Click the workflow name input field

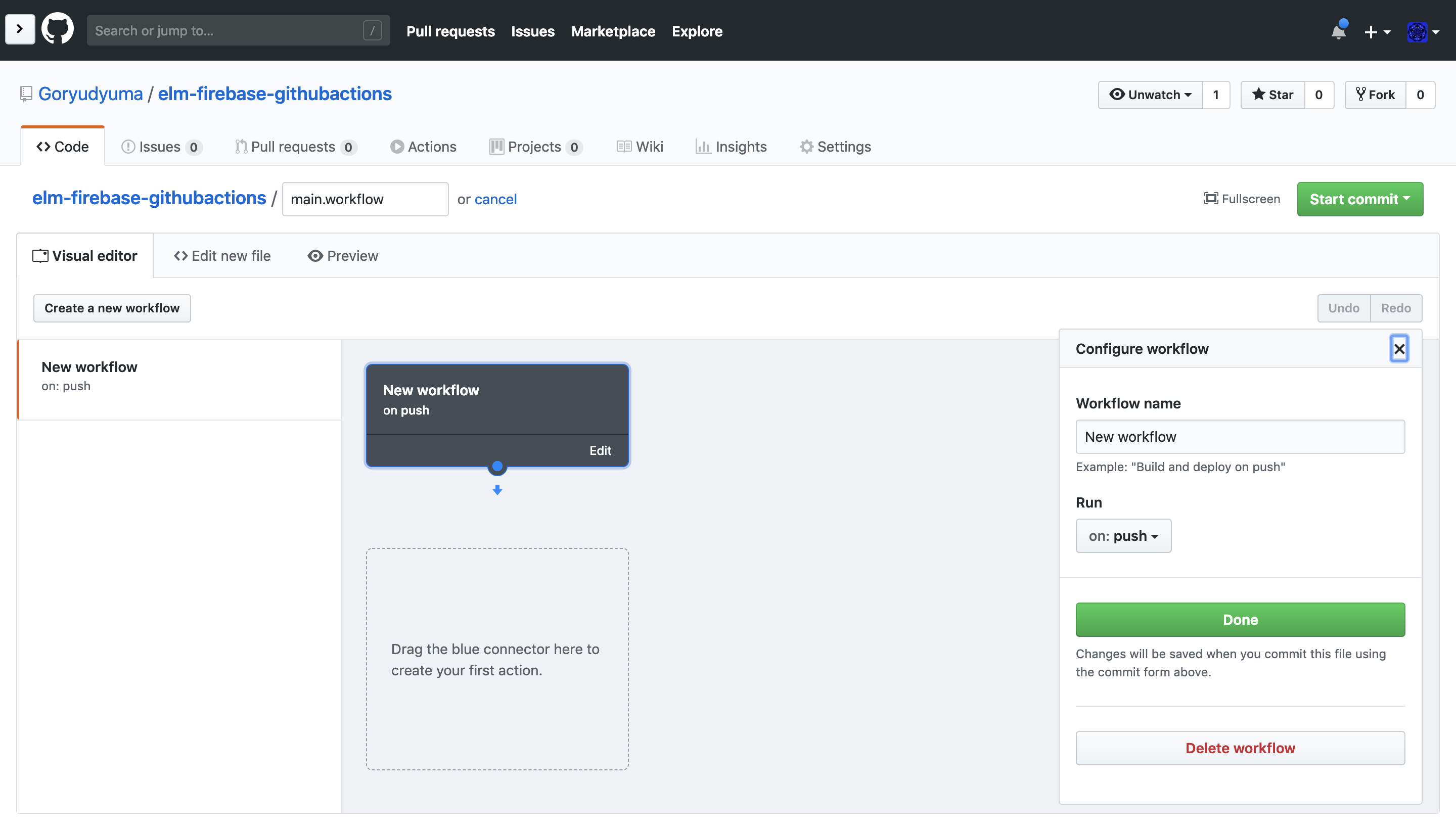[x=1240, y=436]
